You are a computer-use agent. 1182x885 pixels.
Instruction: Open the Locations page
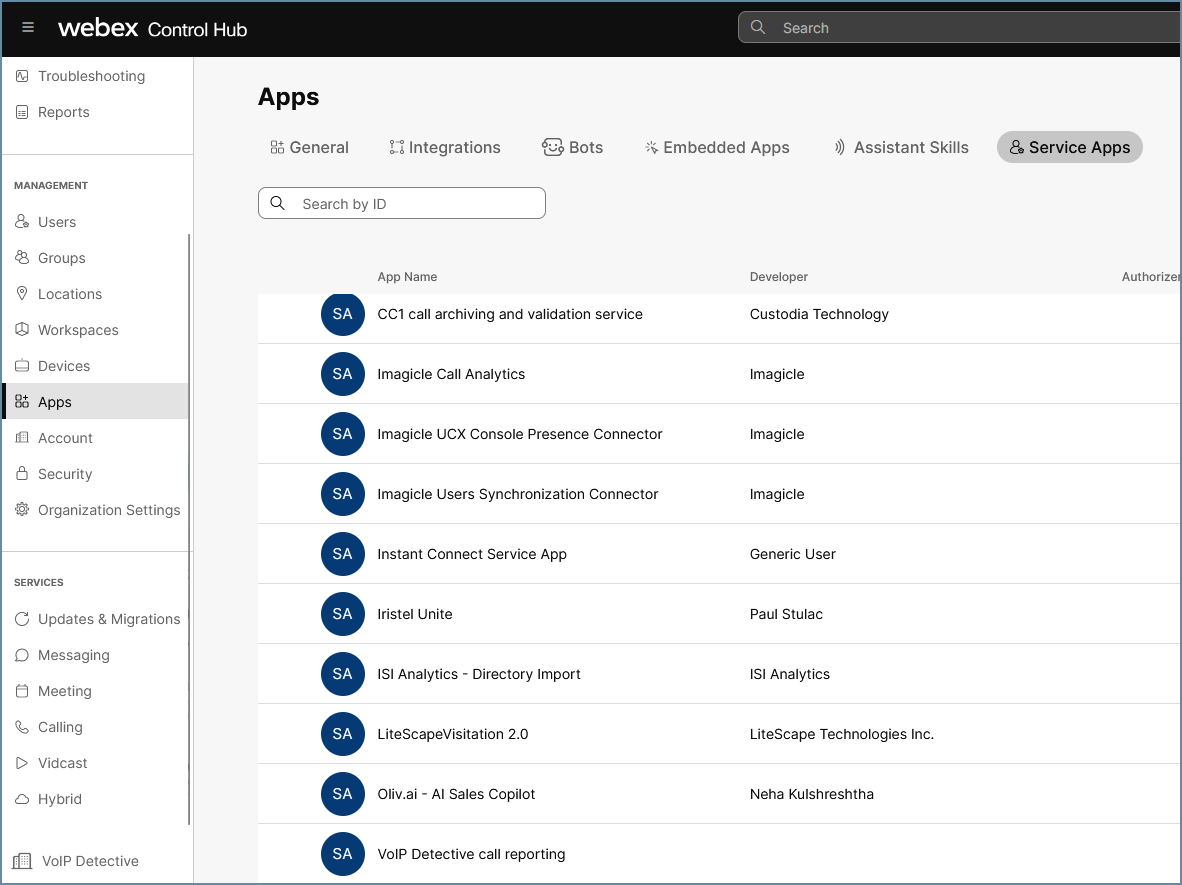coord(69,294)
